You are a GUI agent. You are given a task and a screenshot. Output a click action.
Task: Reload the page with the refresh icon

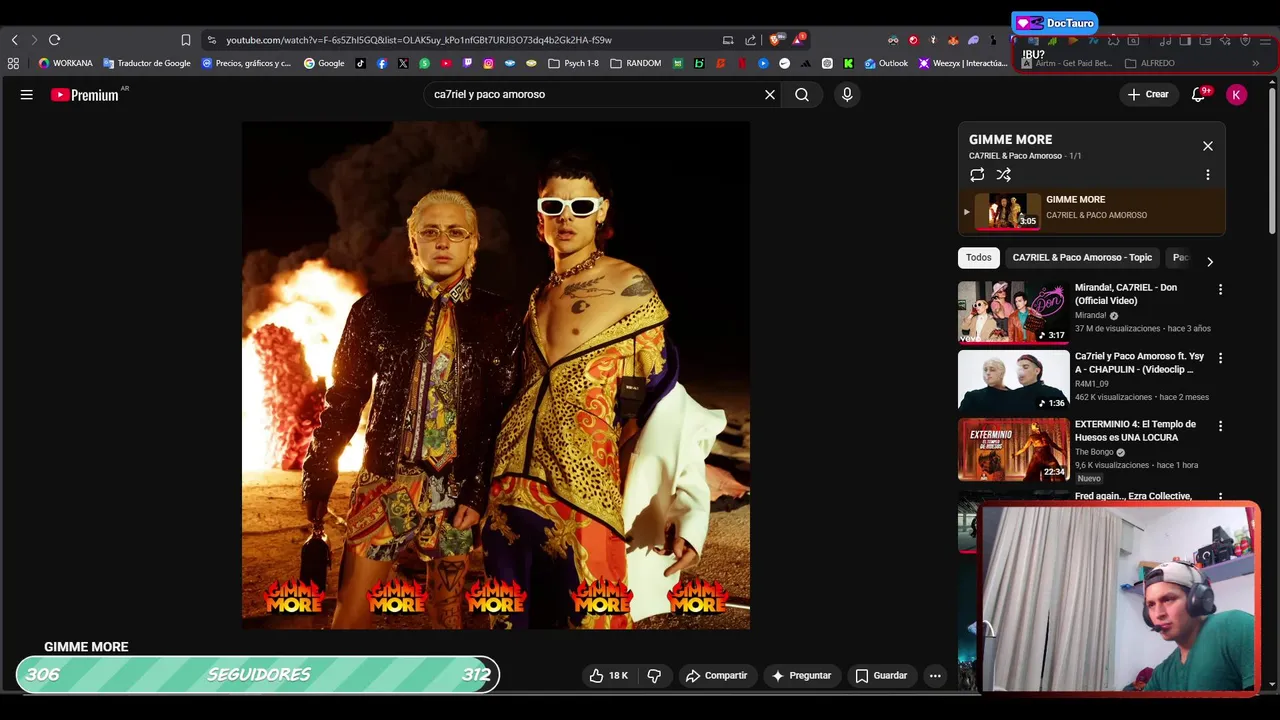(x=55, y=40)
